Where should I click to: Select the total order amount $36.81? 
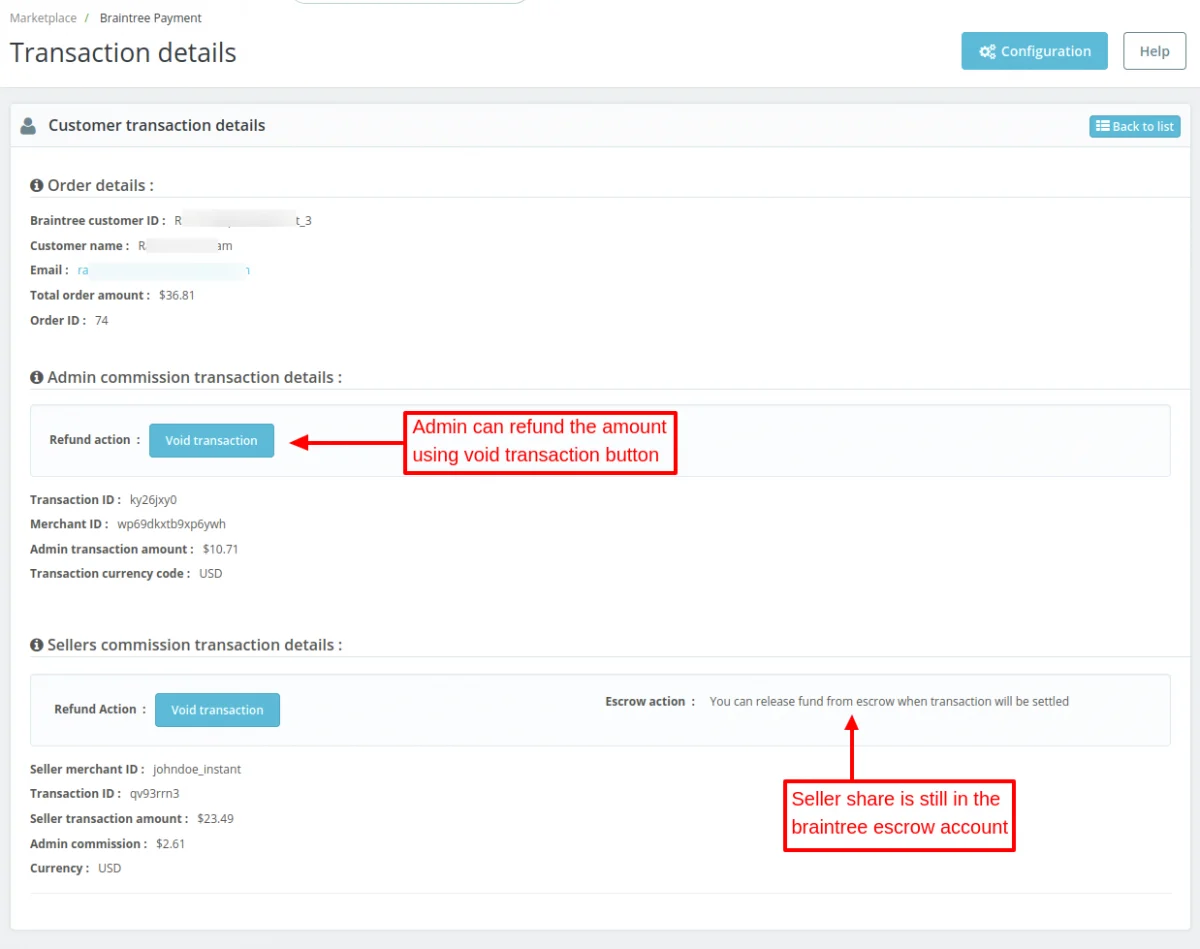(175, 295)
